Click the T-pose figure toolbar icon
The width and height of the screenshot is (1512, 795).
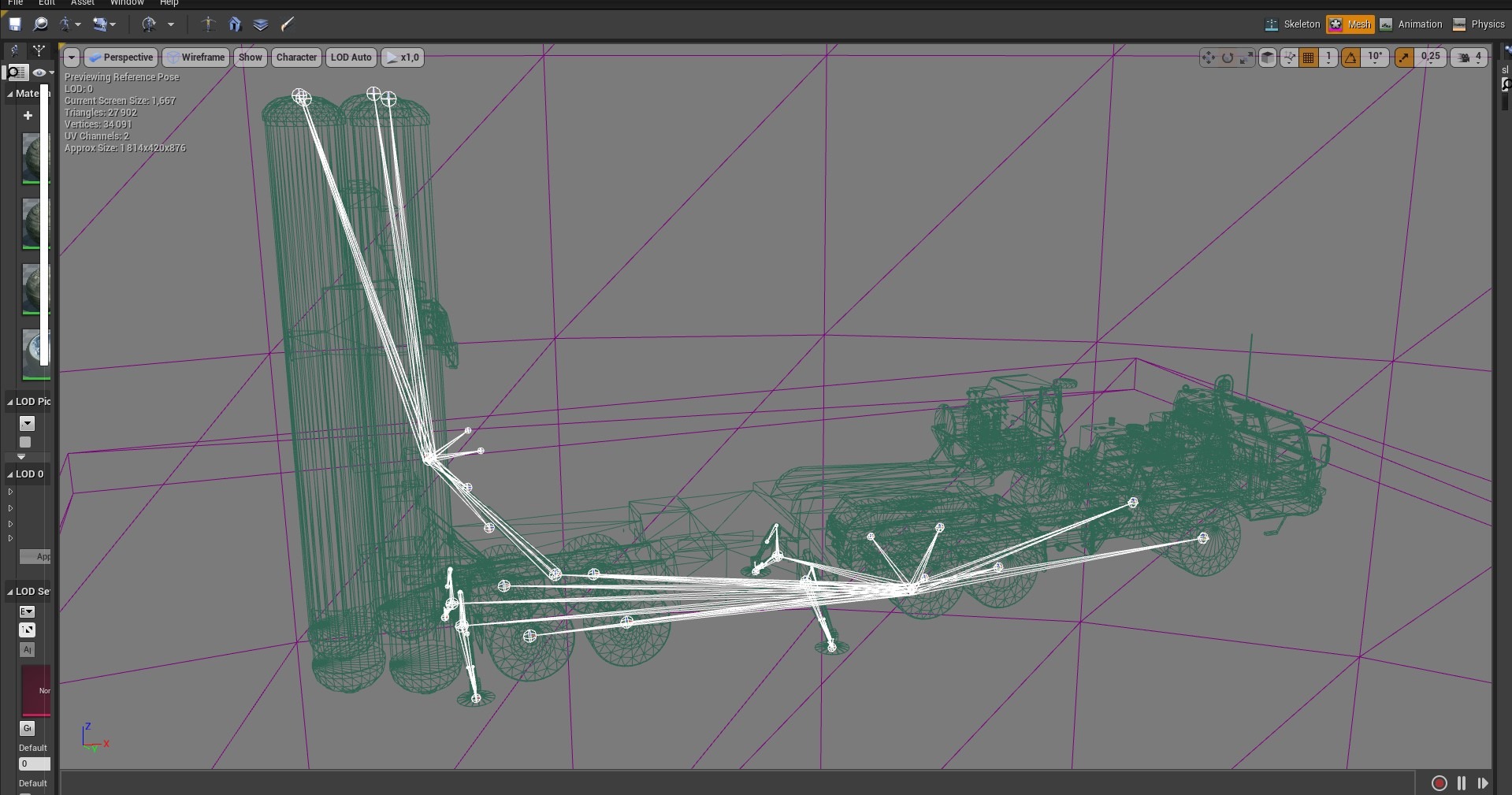pos(208,24)
